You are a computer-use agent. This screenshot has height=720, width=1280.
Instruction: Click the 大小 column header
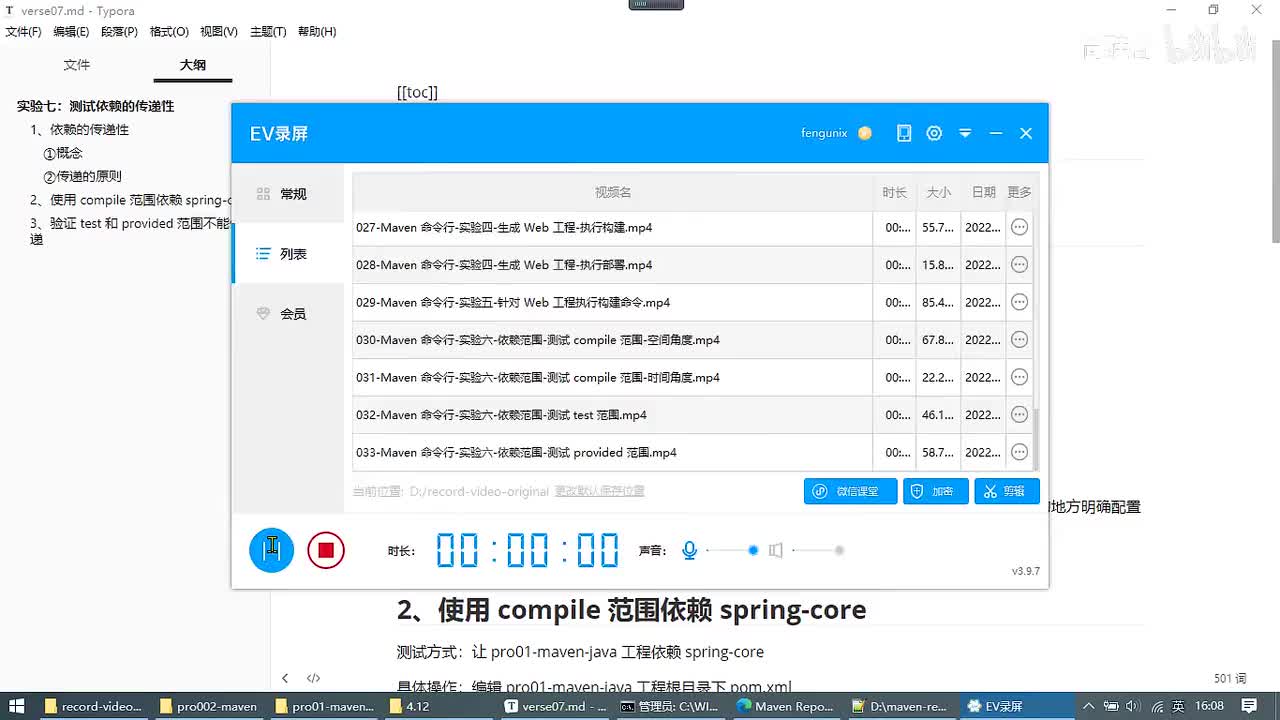click(938, 192)
